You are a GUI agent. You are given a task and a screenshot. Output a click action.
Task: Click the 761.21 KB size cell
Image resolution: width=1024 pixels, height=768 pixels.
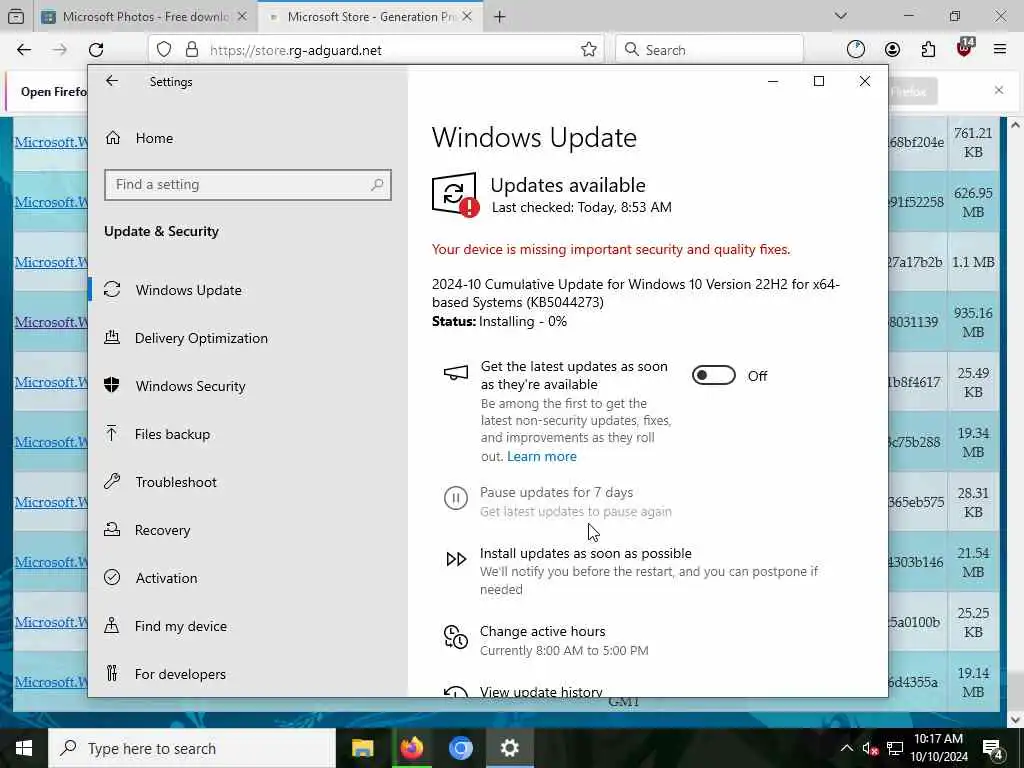pyautogui.click(x=973, y=142)
